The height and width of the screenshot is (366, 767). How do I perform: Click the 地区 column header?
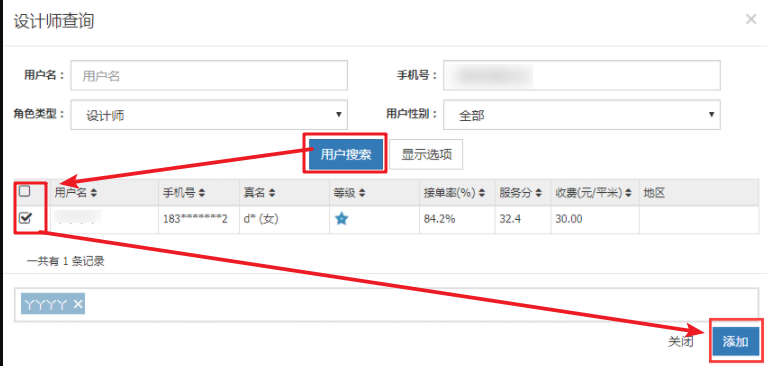(x=654, y=193)
